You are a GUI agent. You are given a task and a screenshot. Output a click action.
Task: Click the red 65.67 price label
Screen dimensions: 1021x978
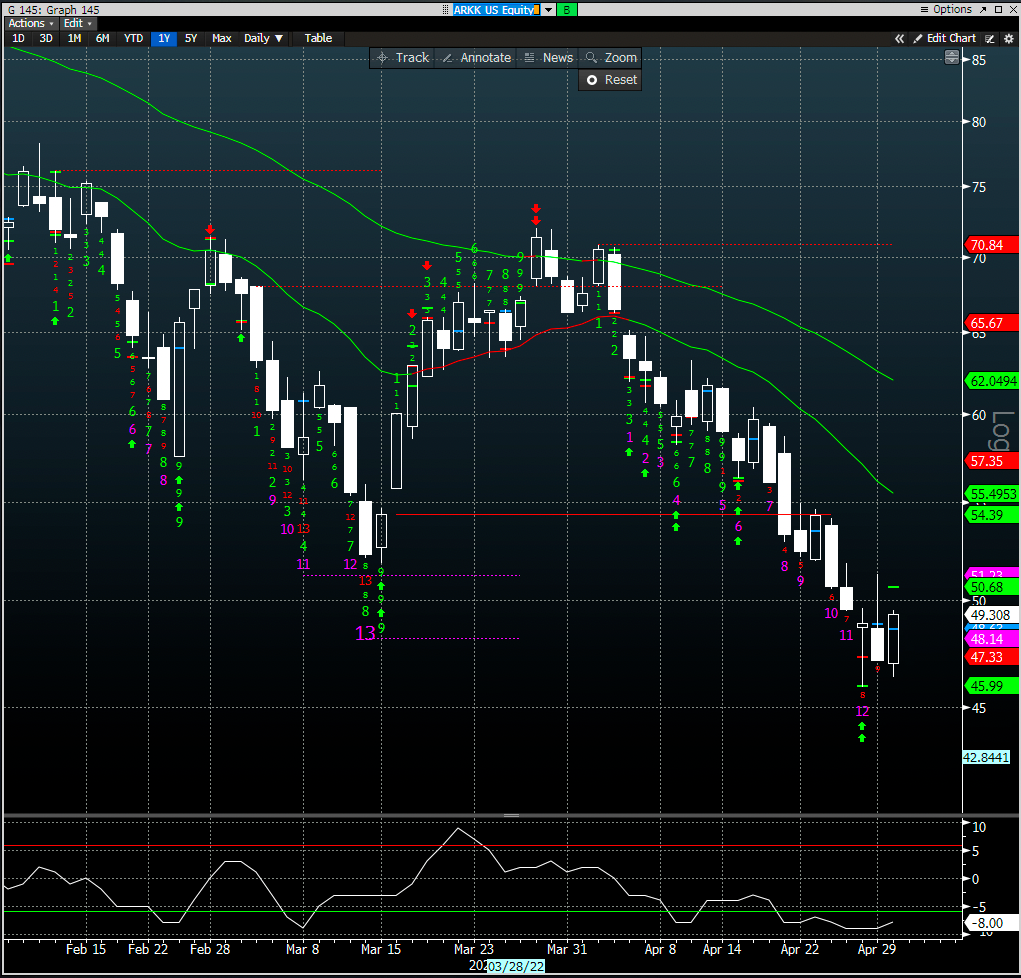point(990,323)
